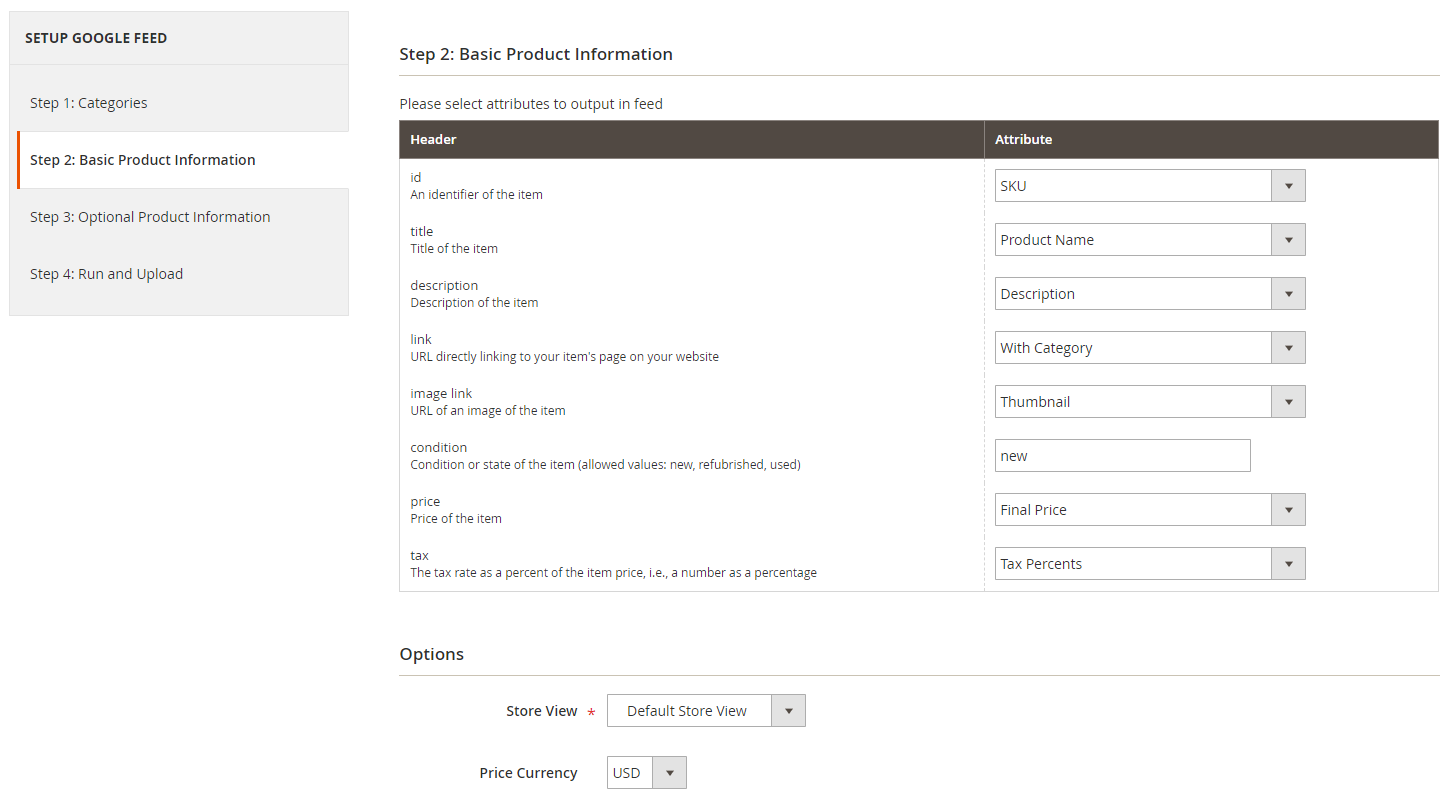Click the arrow icon next to USD
This screenshot has width=1446, height=809.
pos(669,773)
